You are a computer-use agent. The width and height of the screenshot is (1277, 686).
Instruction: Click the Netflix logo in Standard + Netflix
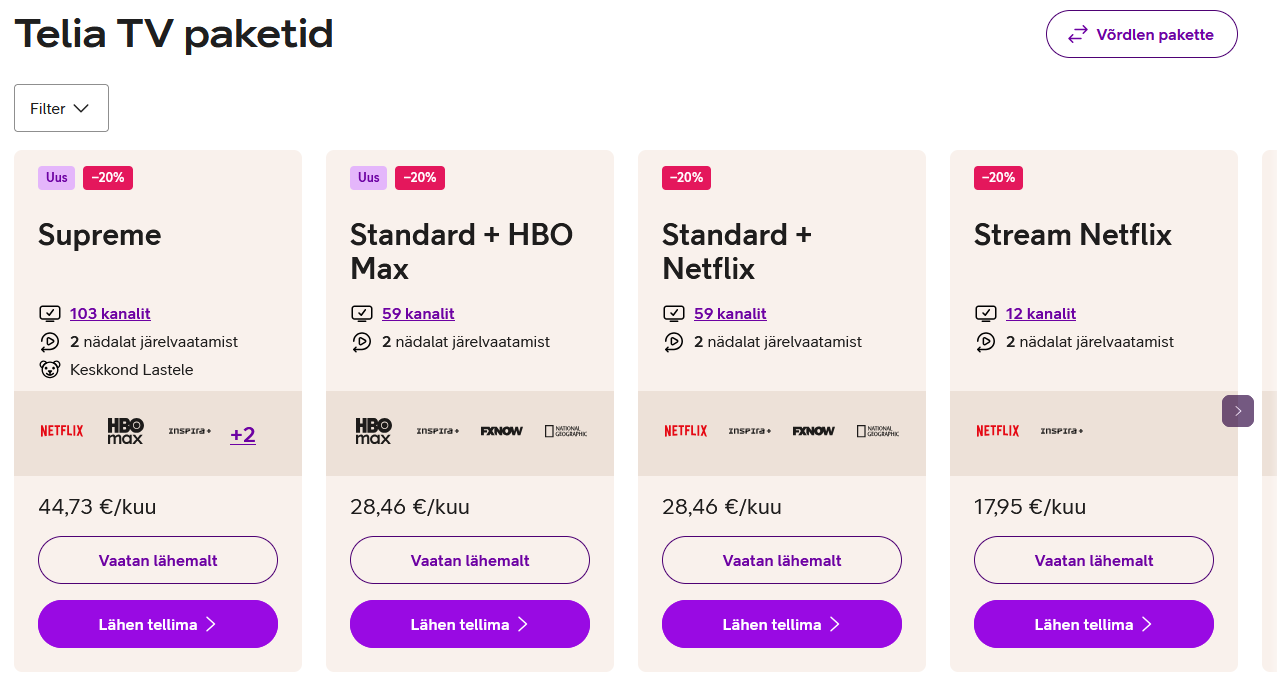pyautogui.click(x=686, y=431)
